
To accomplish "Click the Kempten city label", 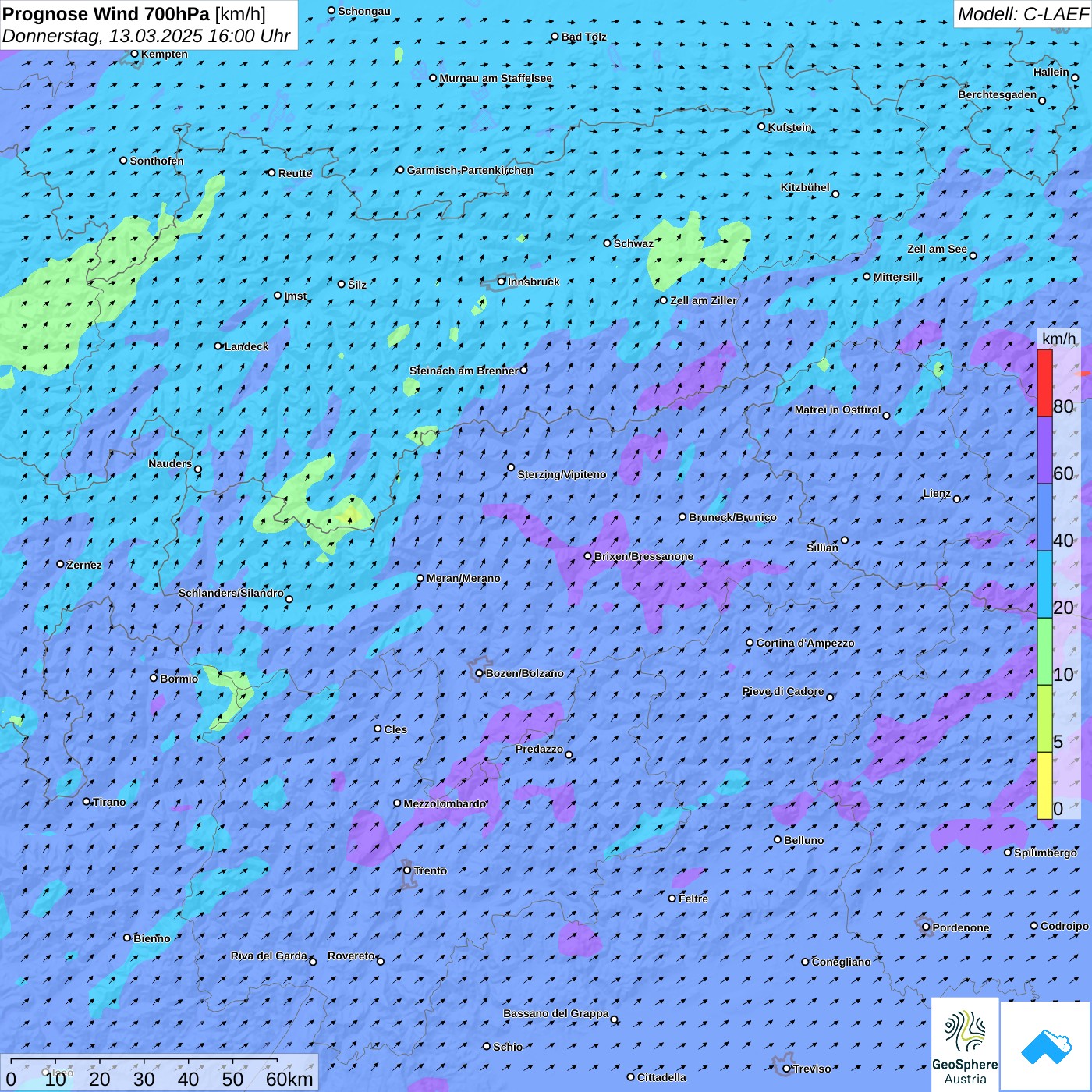I will [165, 54].
